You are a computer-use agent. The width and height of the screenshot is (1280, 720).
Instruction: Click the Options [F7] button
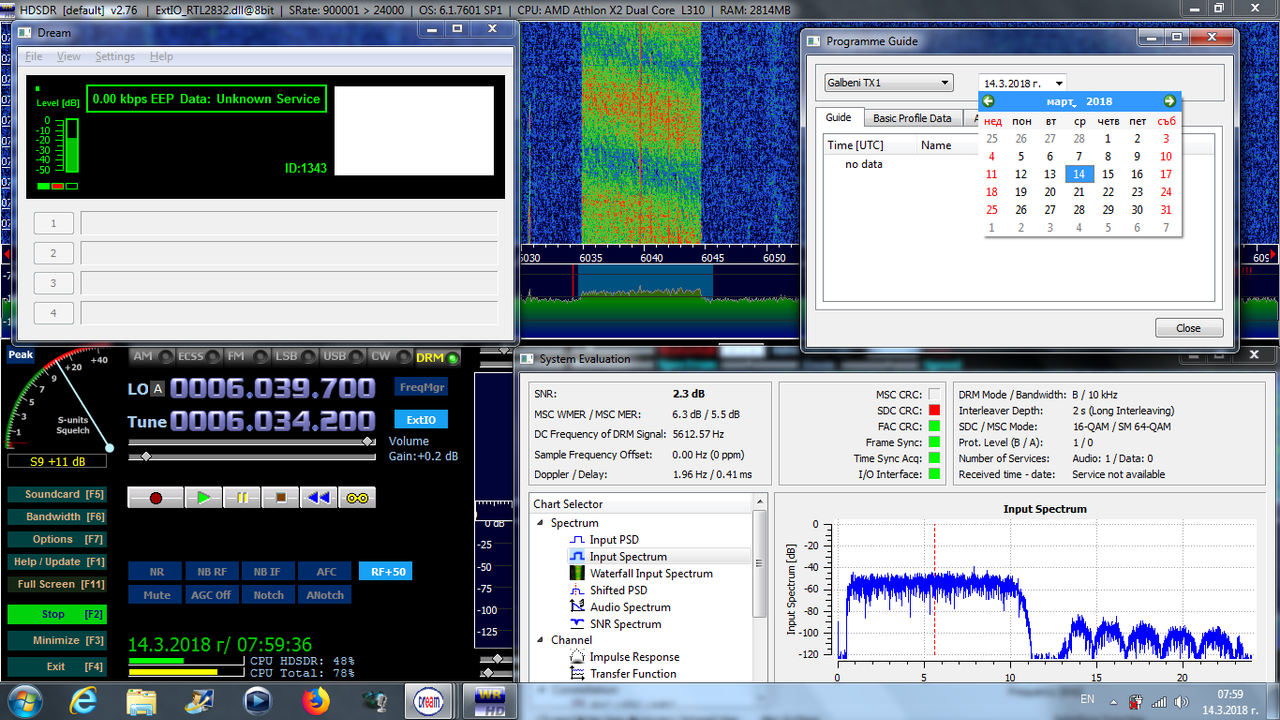[x=56, y=539]
